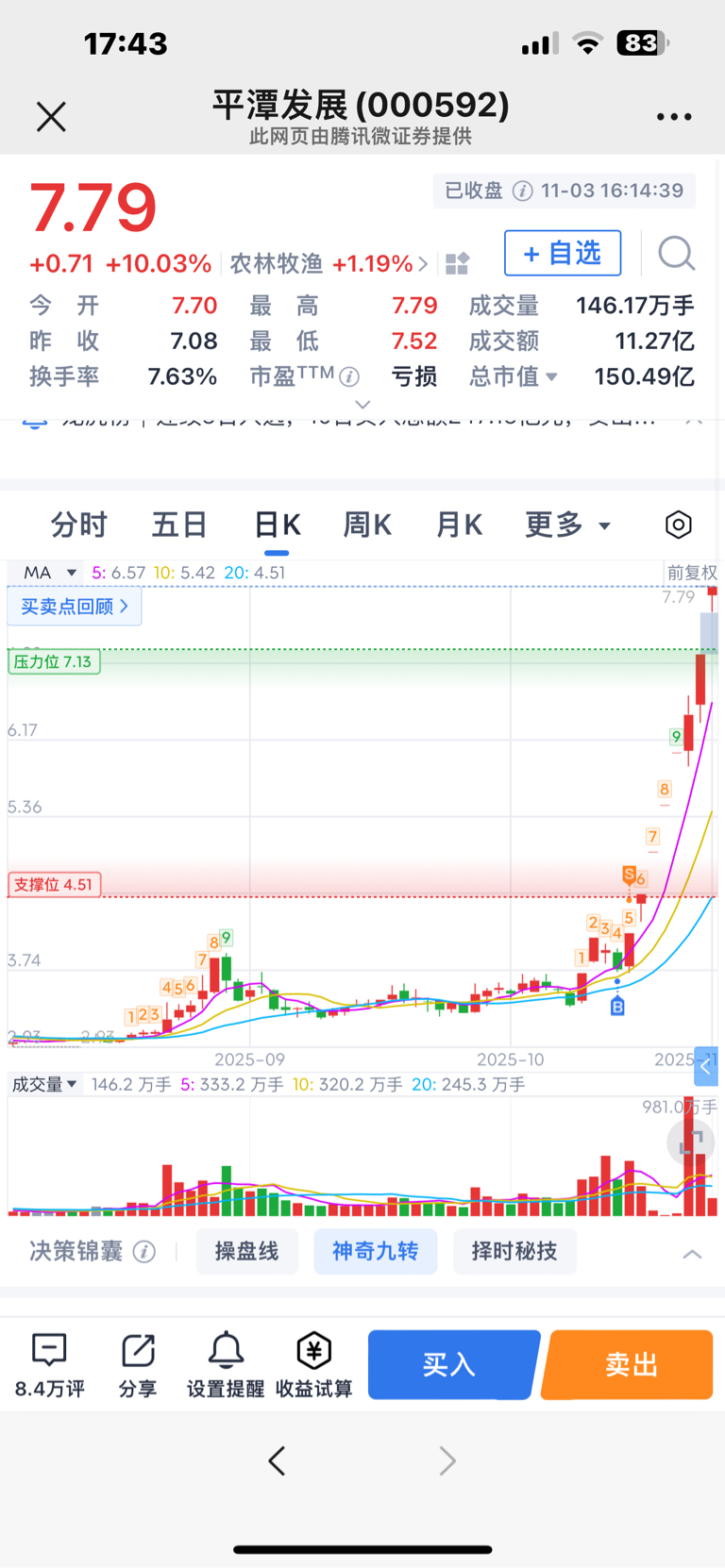Image resolution: width=725 pixels, height=1568 pixels.
Task: Tap the info icon next to 已收盘
Action: coord(522,191)
